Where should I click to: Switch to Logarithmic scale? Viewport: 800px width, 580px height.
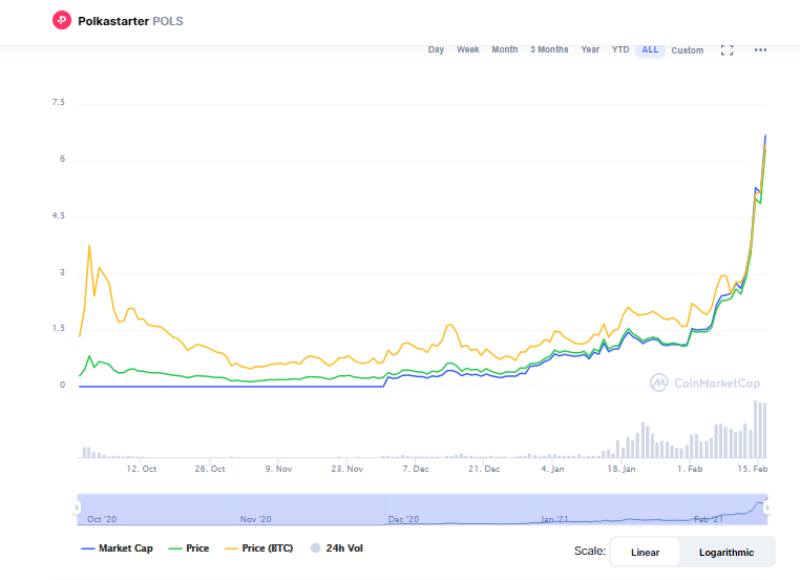click(x=726, y=552)
